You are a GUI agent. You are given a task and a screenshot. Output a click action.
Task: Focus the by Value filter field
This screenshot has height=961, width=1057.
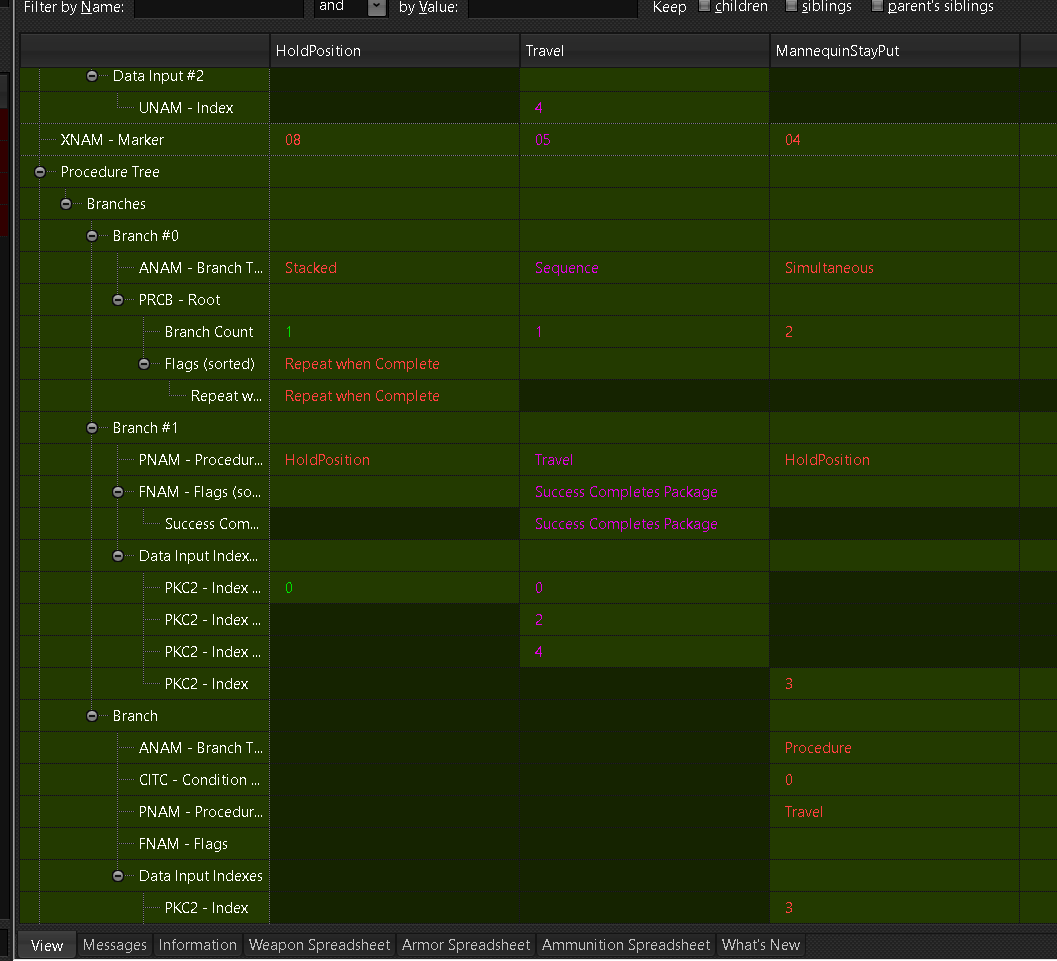pyautogui.click(x=553, y=8)
